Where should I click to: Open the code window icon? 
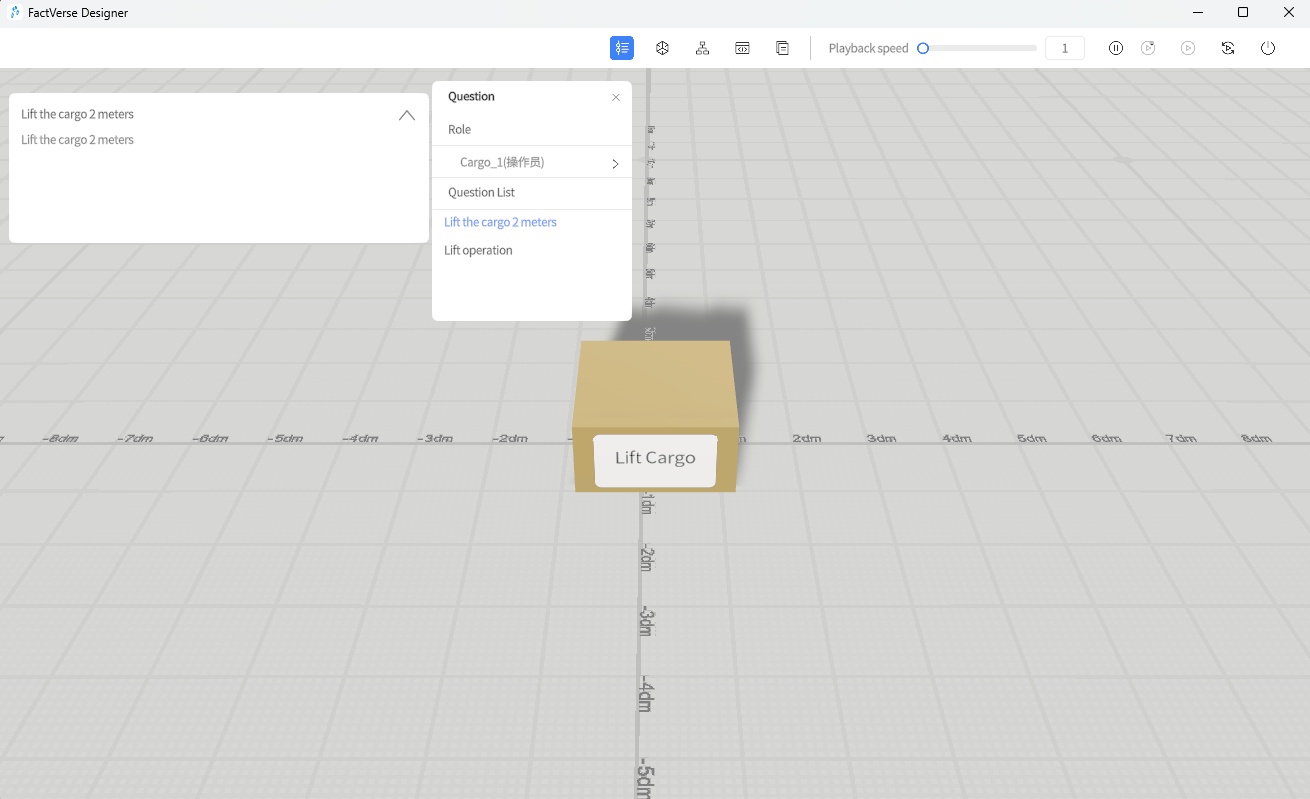tap(742, 47)
